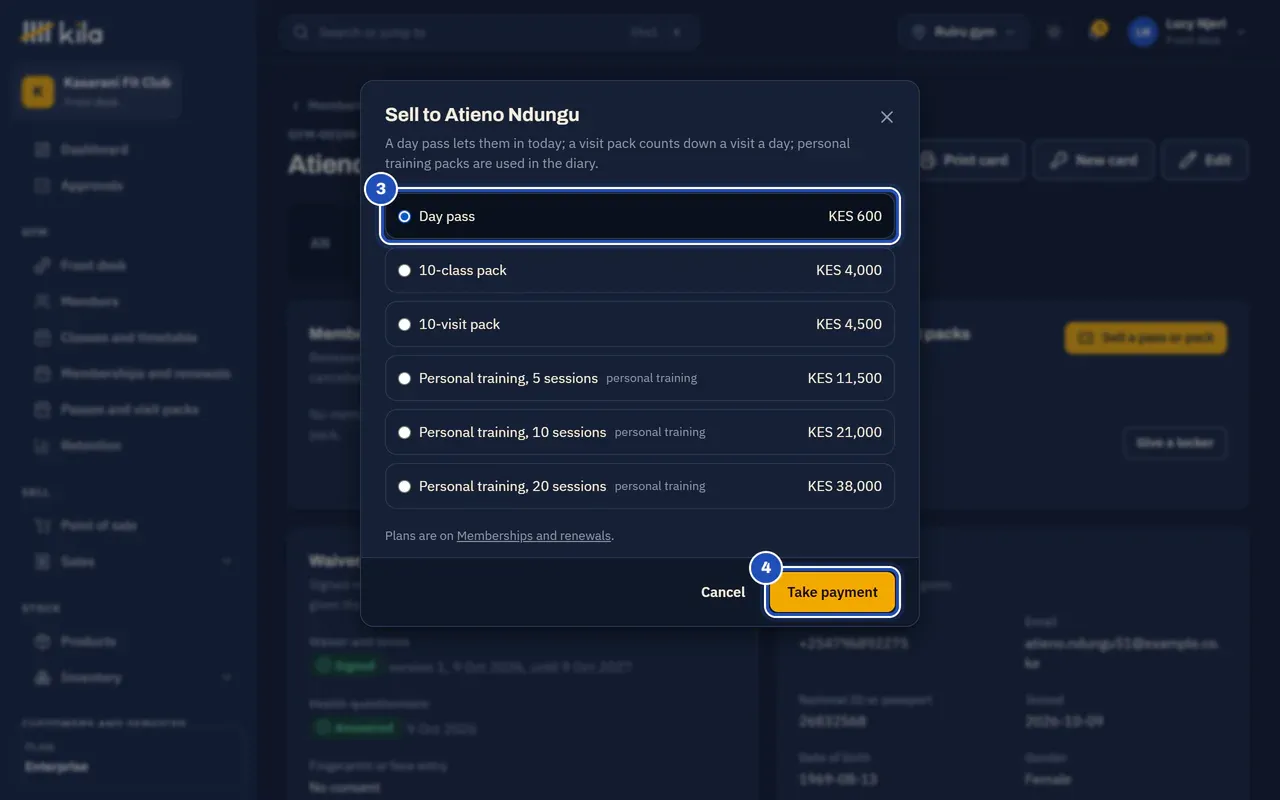
Task: Open the Ruiru gym location dropdown
Action: [x=963, y=32]
